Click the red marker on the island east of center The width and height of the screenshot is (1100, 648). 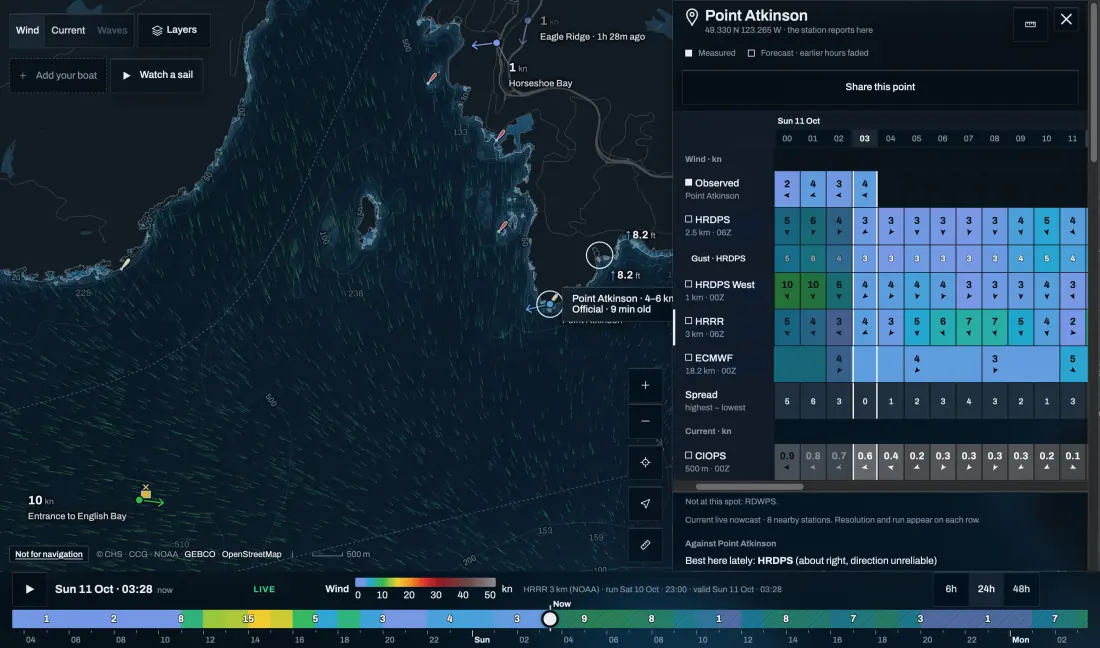[502, 227]
